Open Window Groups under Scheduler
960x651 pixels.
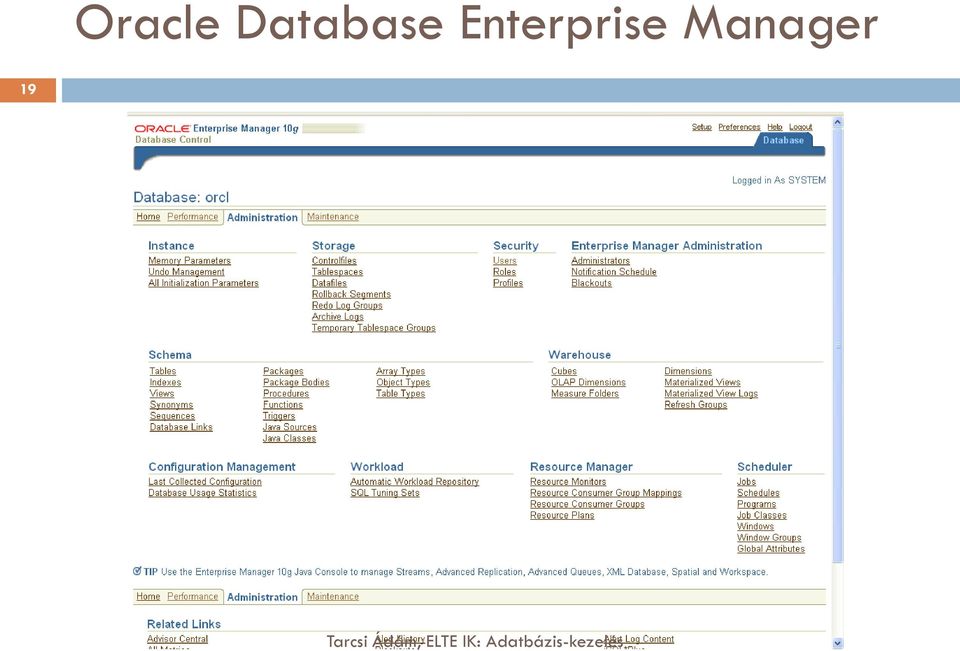[770, 538]
